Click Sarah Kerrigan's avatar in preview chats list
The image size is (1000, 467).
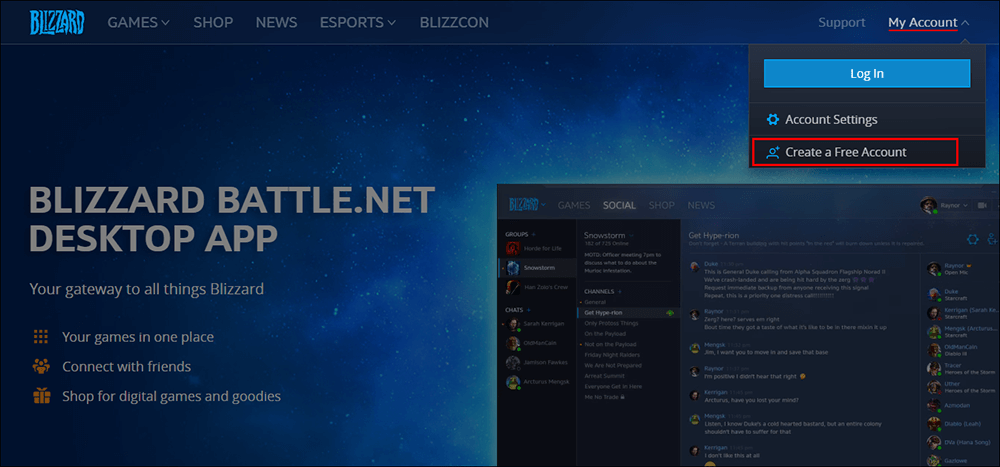513,324
